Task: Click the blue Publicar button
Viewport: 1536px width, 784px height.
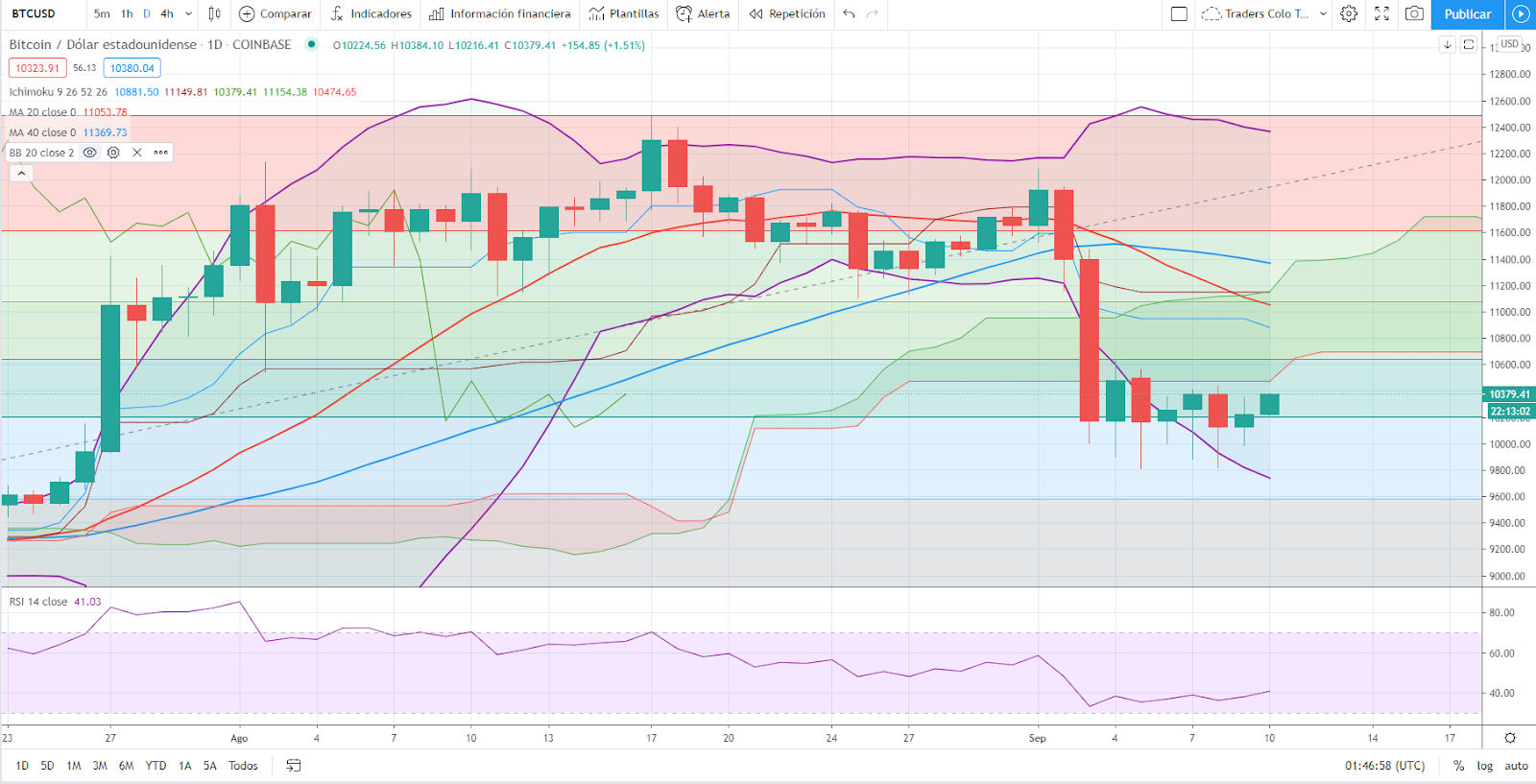Action: coord(1468,13)
